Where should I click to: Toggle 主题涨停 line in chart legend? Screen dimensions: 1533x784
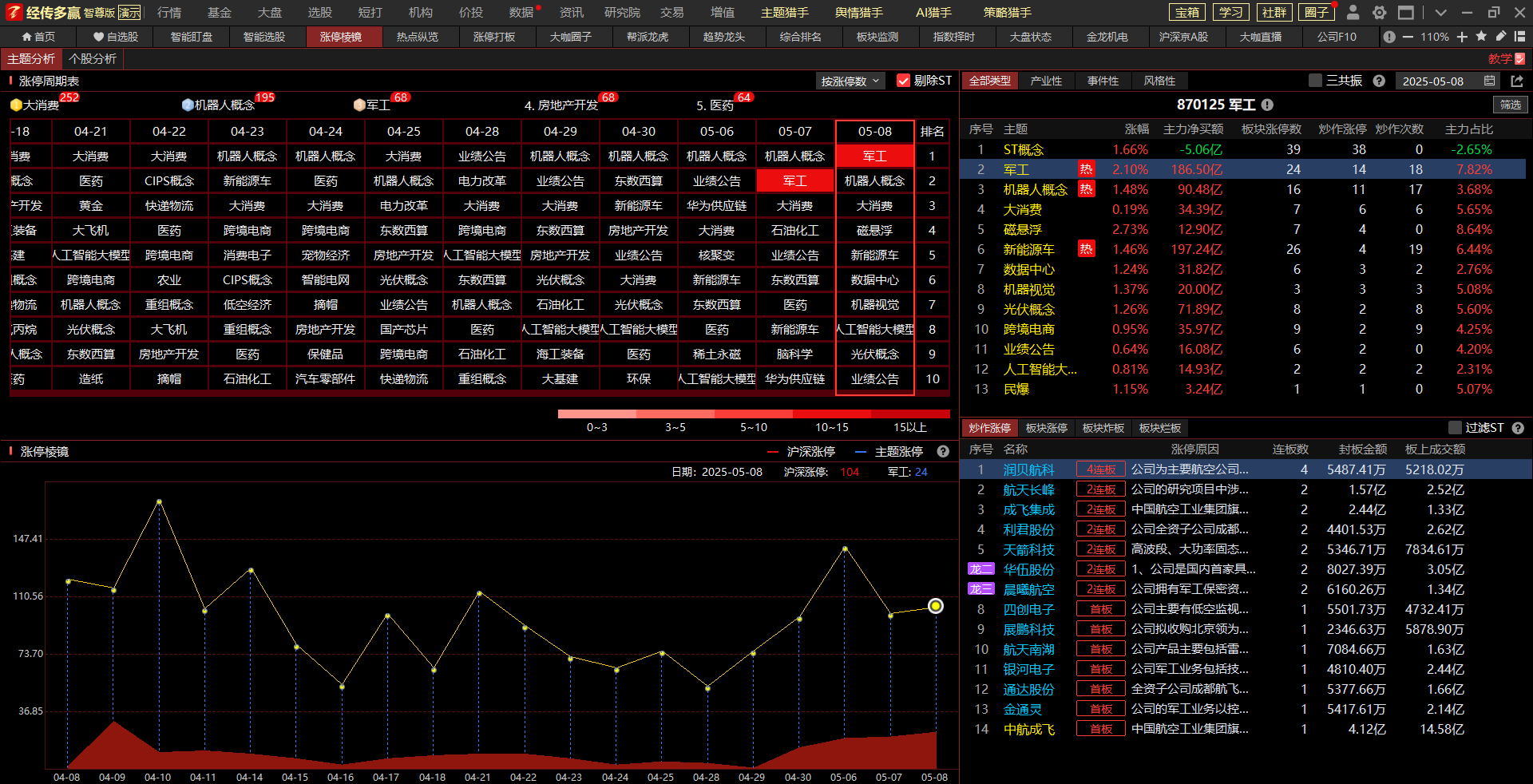(x=889, y=452)
